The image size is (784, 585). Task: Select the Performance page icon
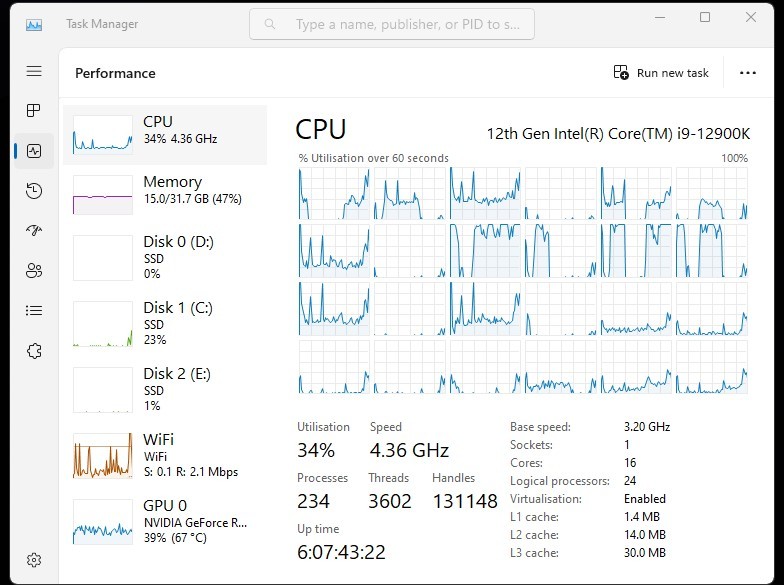pos(34,151)
